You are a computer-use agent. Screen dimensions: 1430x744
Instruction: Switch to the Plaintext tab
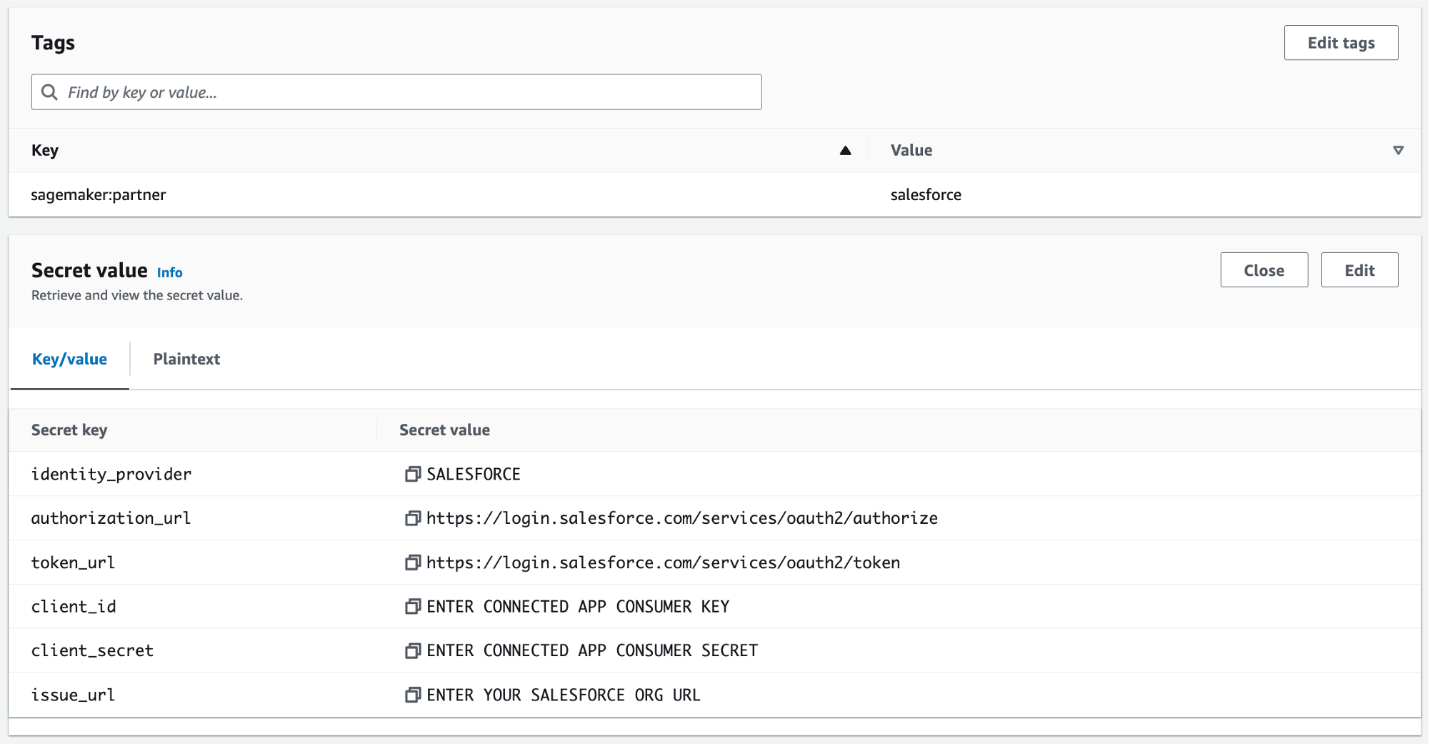187,359
